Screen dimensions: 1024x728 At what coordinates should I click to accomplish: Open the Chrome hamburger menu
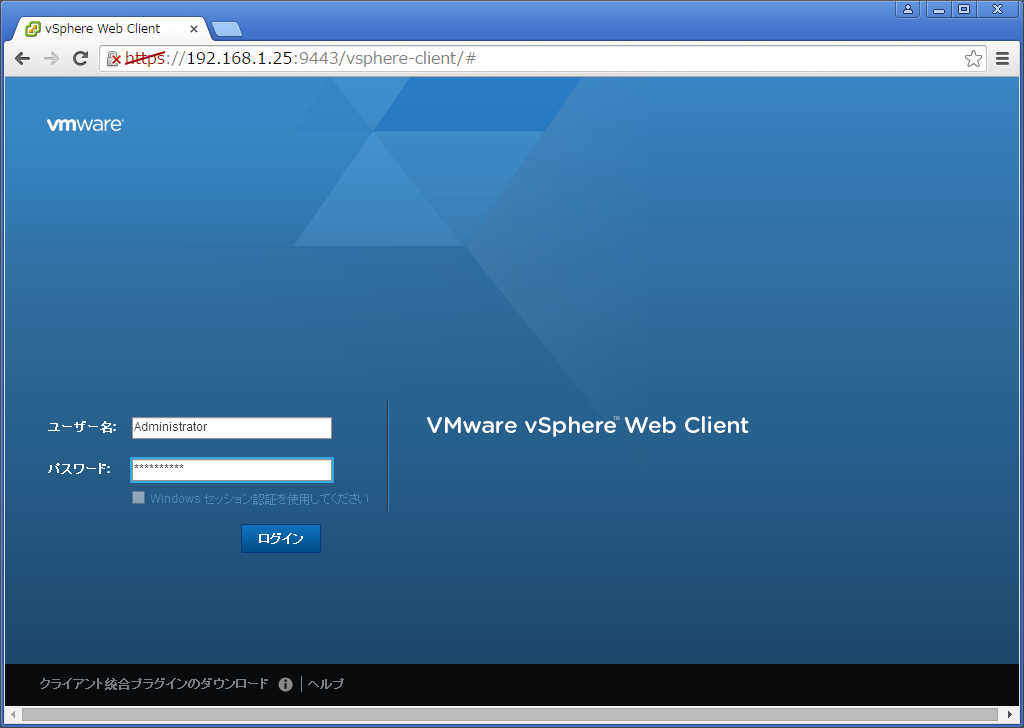1002,59
